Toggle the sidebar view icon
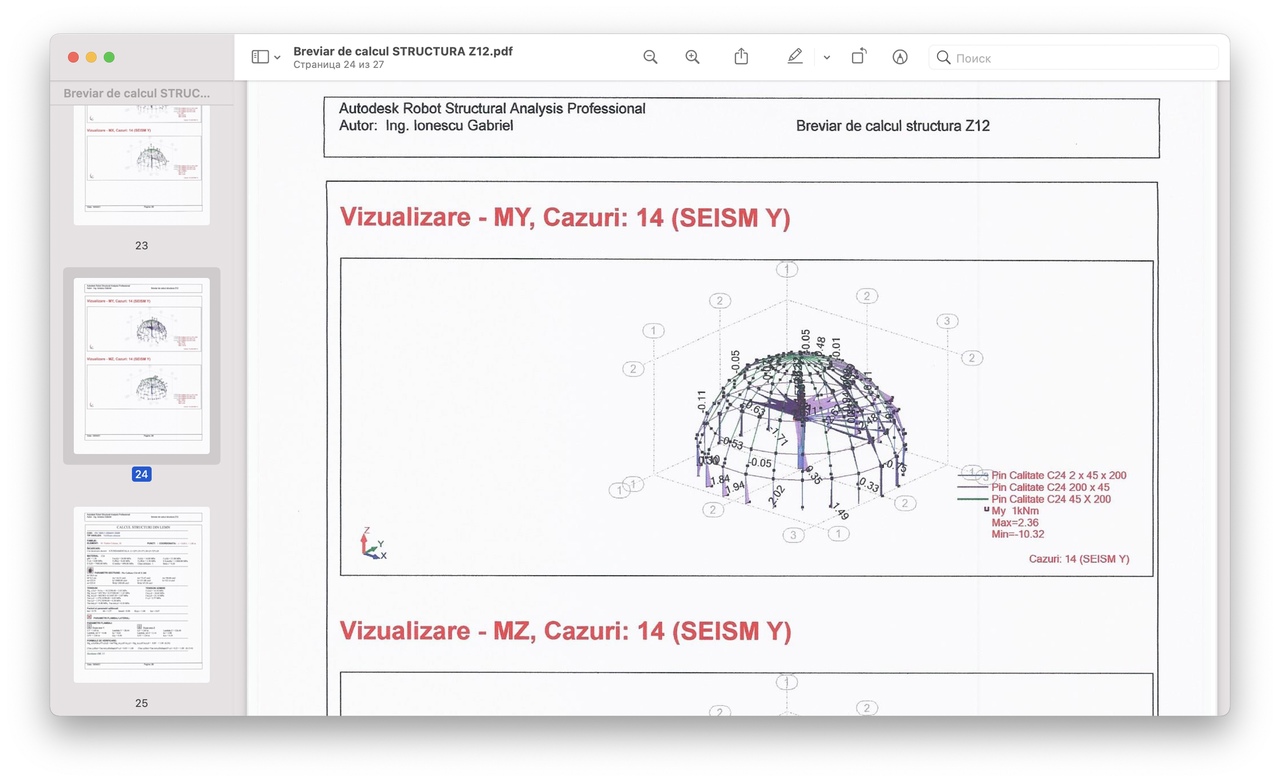Screen dimensions: 1280x782 tap(260, 57)
